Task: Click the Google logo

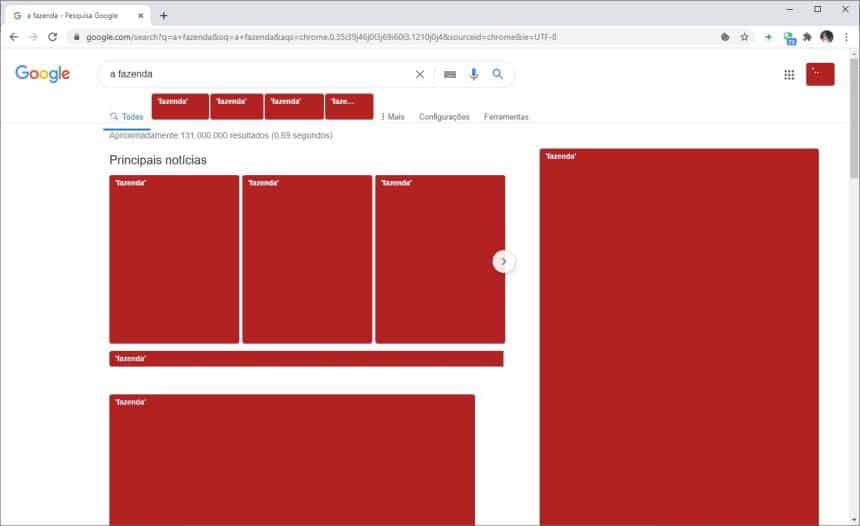Action: (42, 73)
